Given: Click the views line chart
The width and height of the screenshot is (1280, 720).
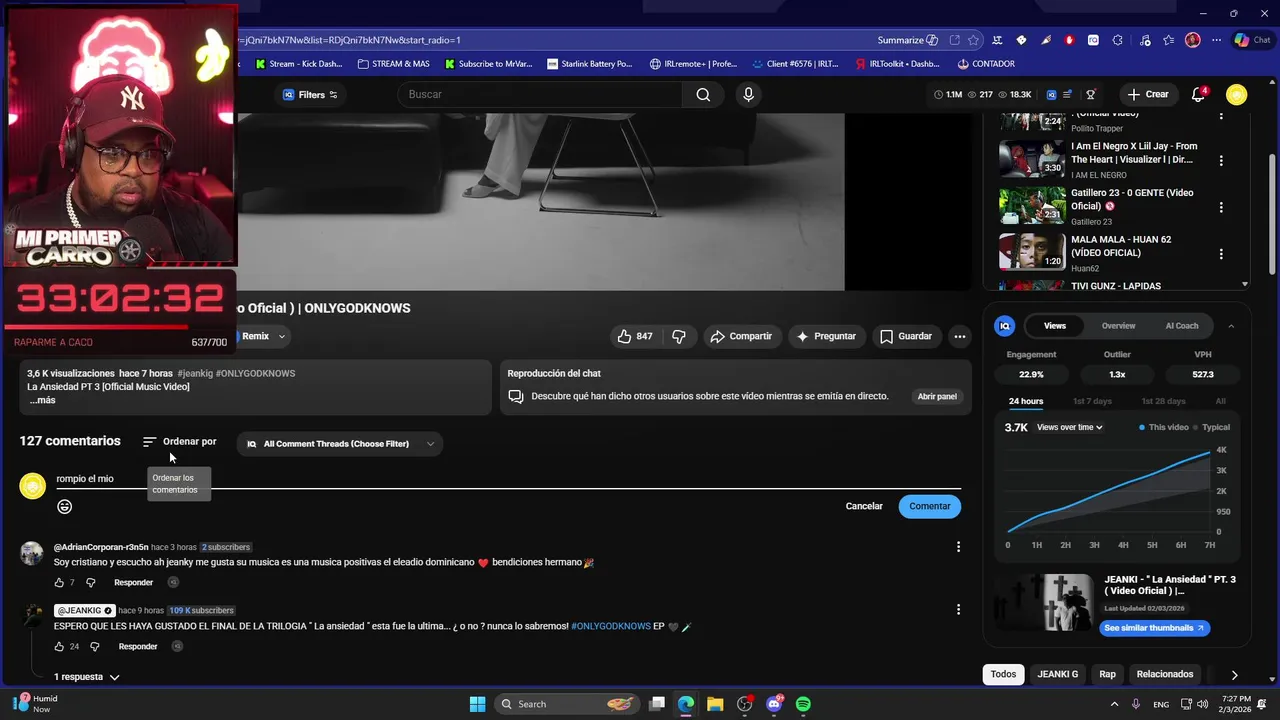Looking at the screenshot, I should (x=1109, y=490).
